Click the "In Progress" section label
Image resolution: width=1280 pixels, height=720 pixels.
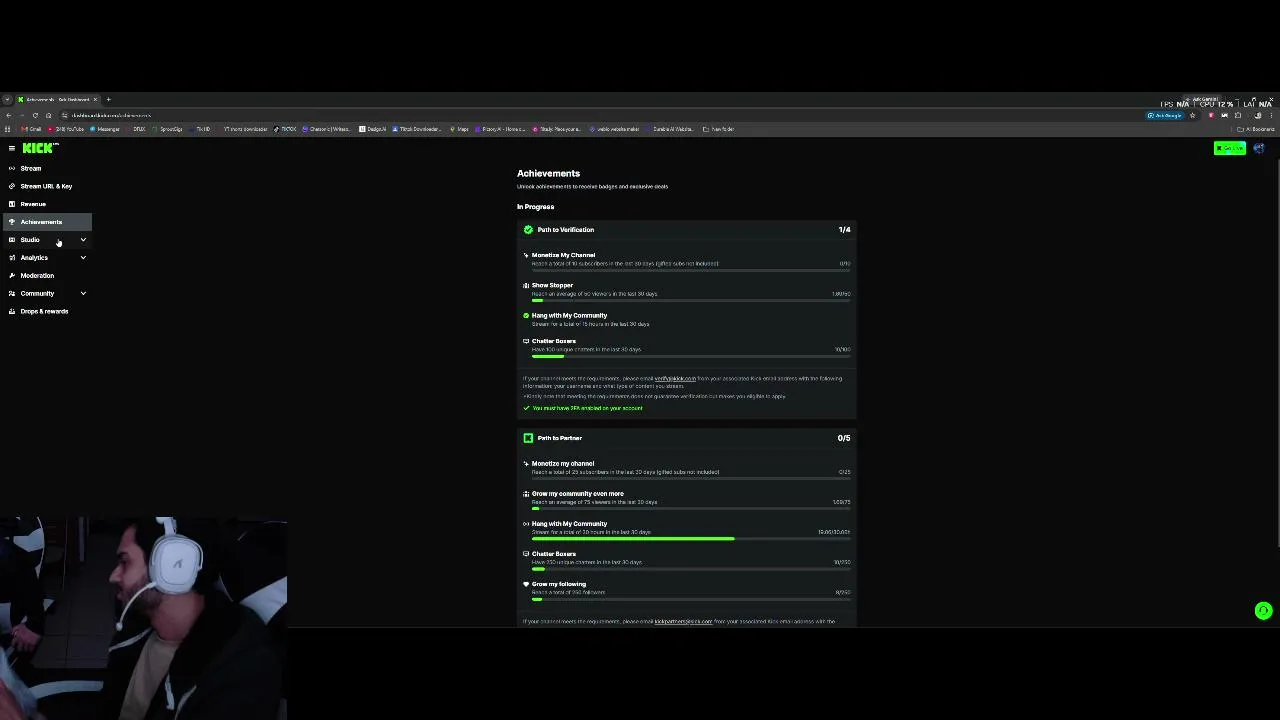tap(536, 207)
